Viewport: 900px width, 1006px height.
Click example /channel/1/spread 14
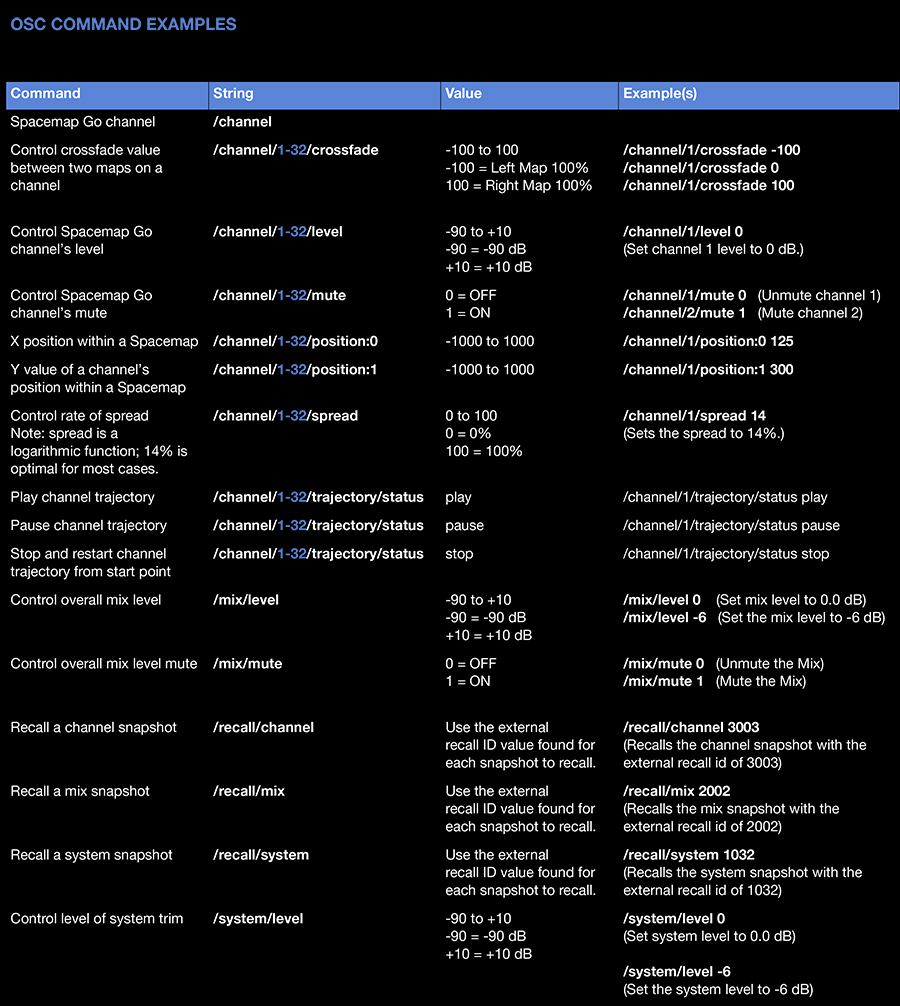tap(694, 416)
